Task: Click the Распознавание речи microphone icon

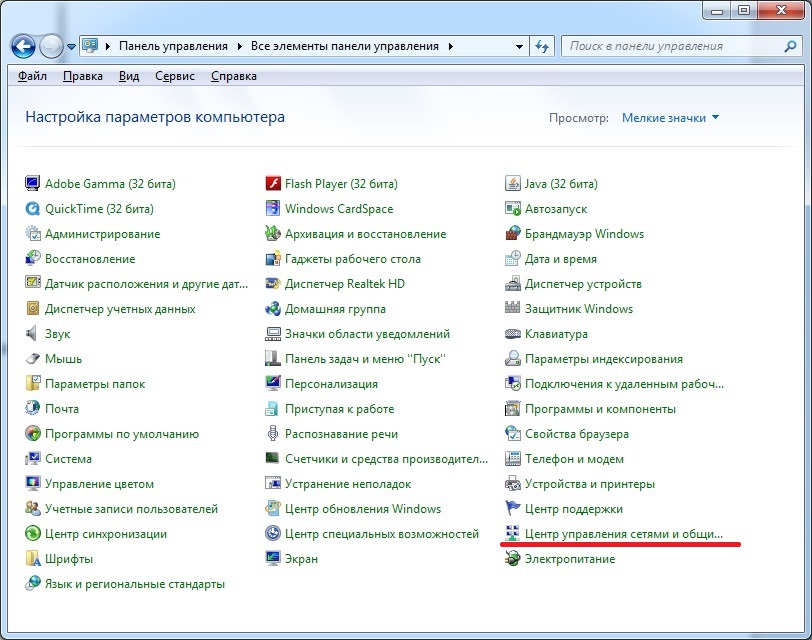Action: (x=272, y=433)
